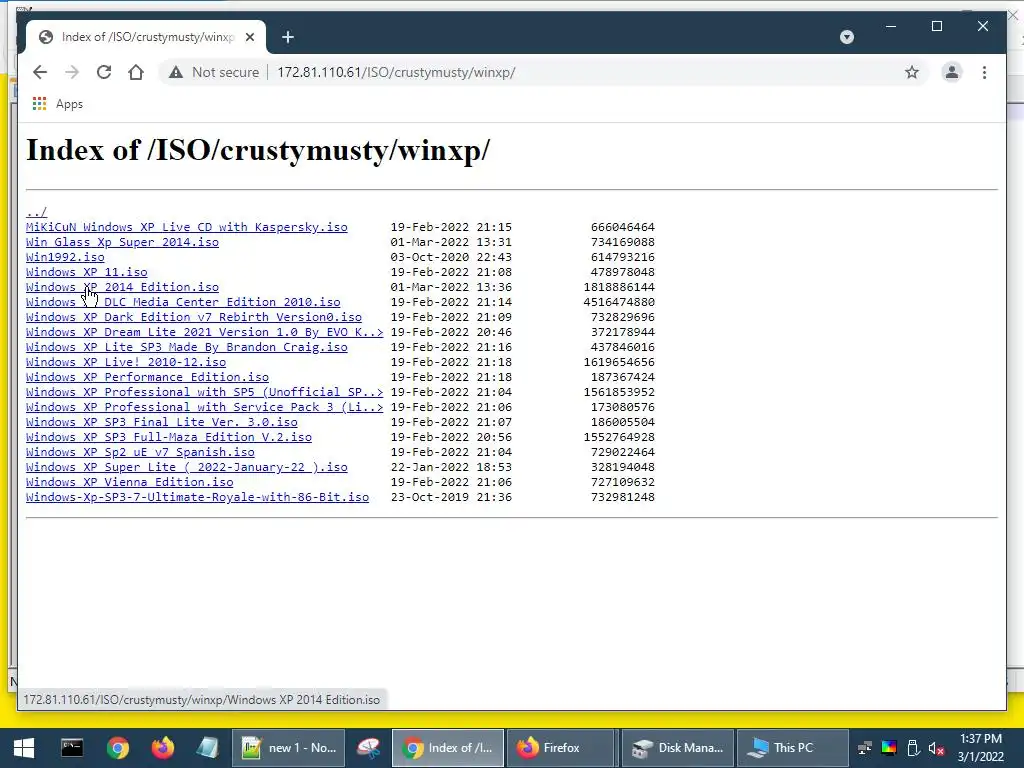The image size is (1024, 768).
Task: Click the Not secure warning icon
Action: point(176,72)
